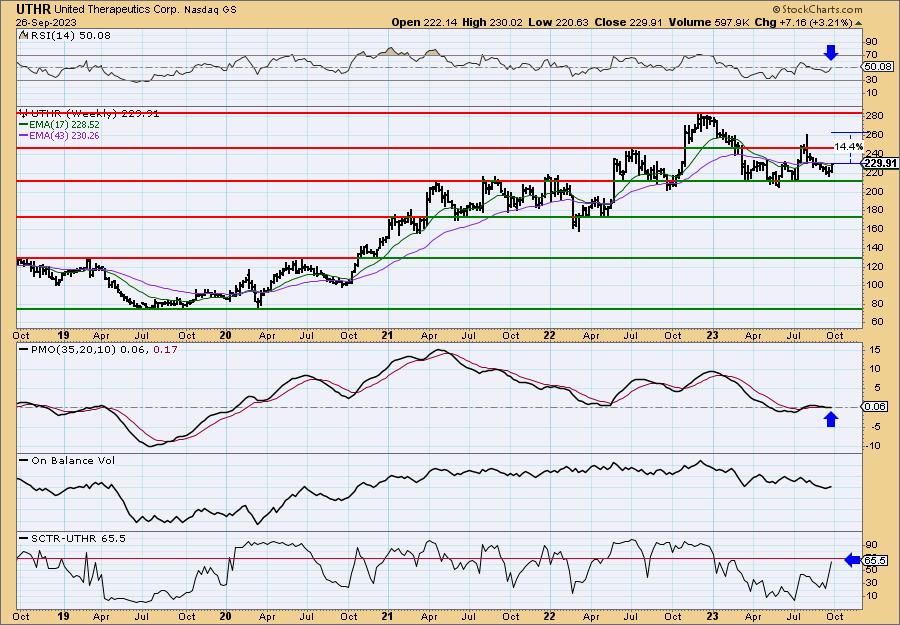Click the green EMA(17) legend color line
The image size is (900, 625).
(24, 125)
